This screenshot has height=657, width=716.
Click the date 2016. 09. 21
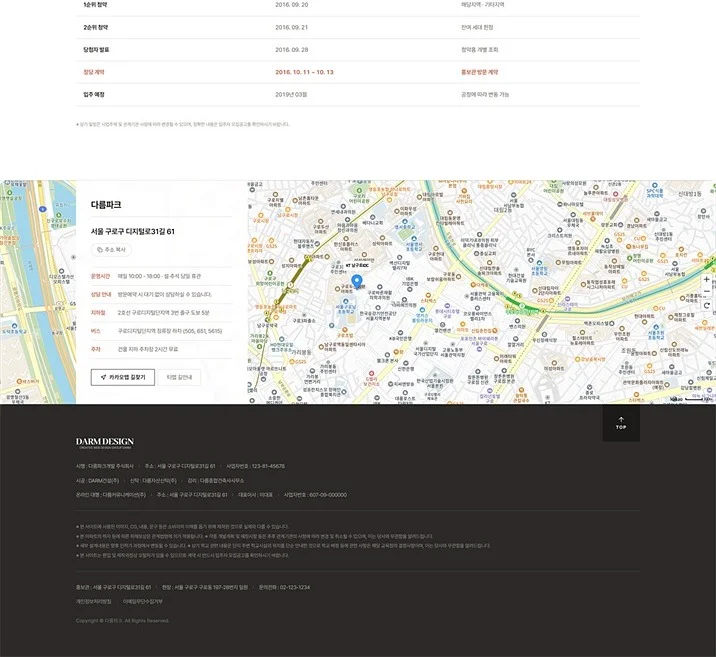291,27
